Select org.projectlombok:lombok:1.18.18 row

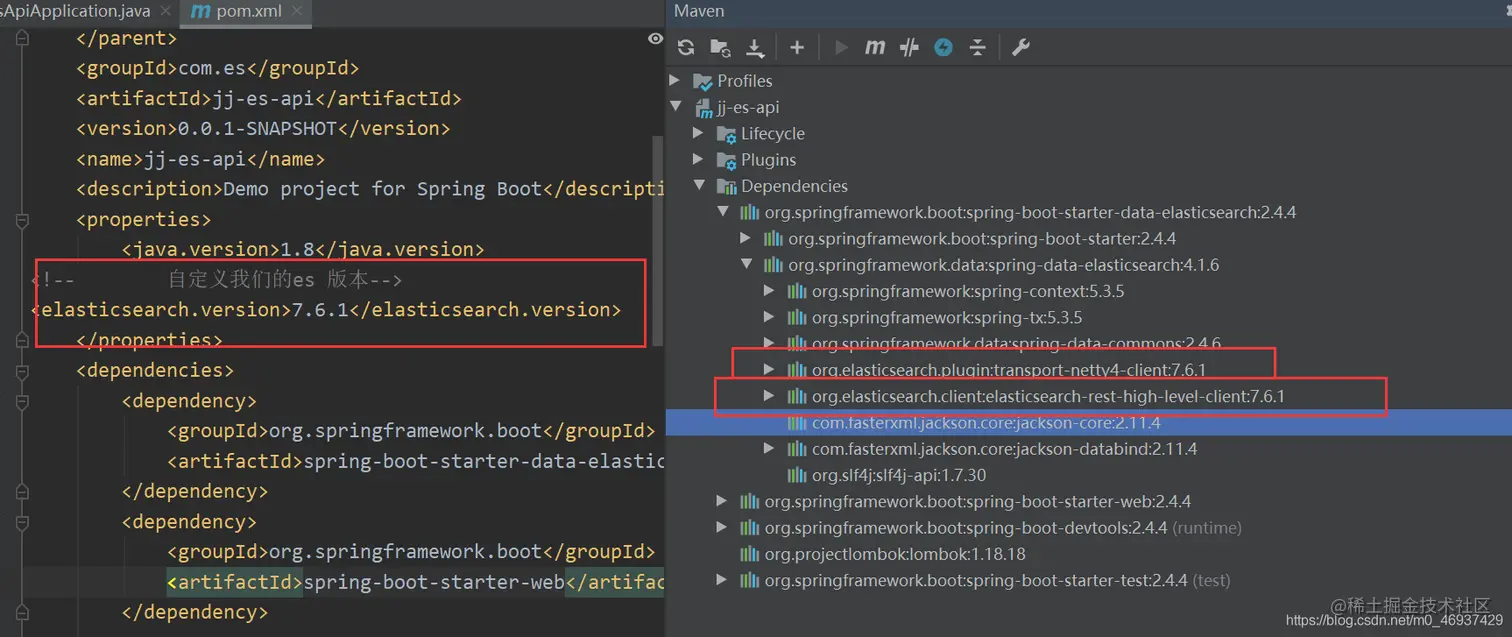pos(1088,554)
